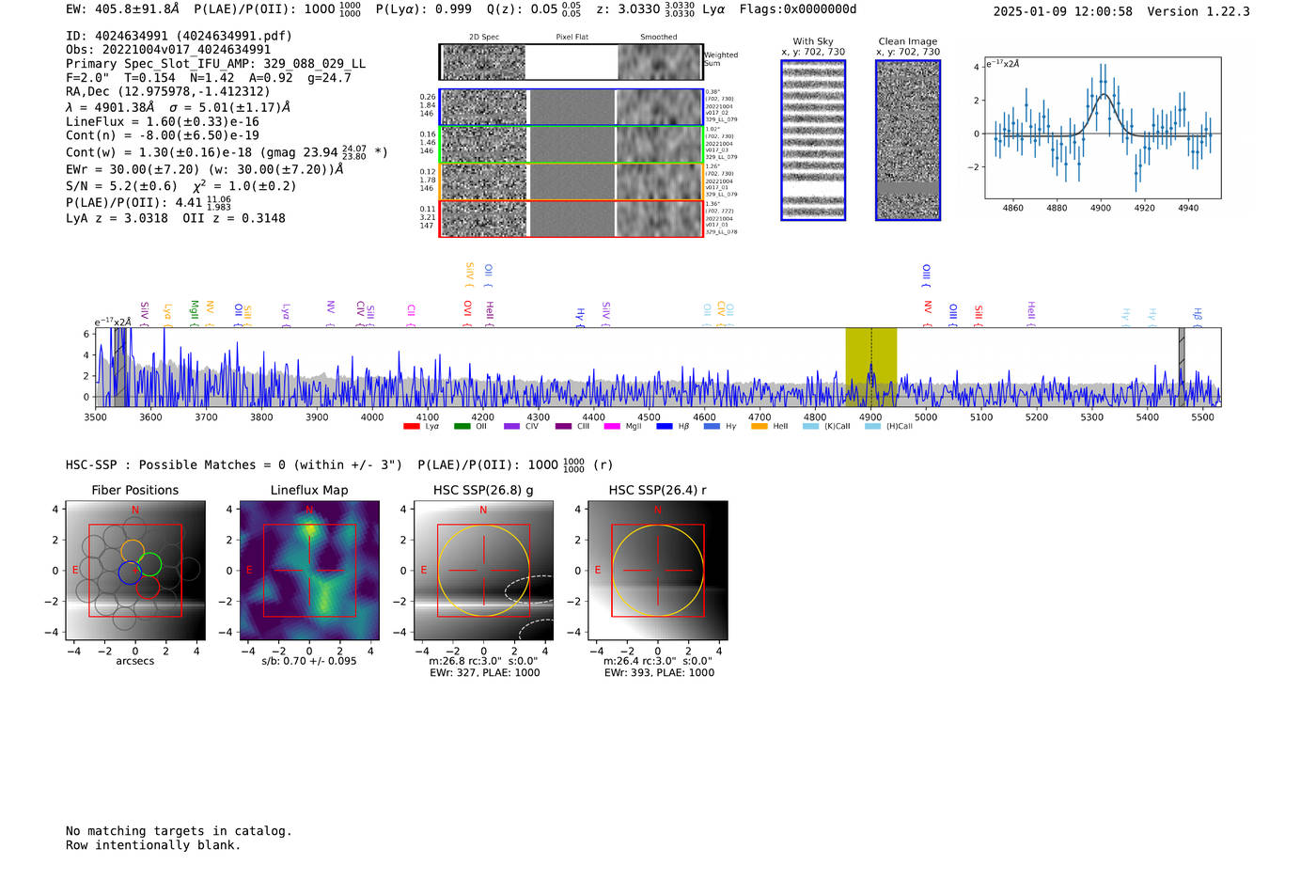Click the yellow highlighted band near 4900
This screenshot has height=896, width=1316.
(x=870, y=367)
